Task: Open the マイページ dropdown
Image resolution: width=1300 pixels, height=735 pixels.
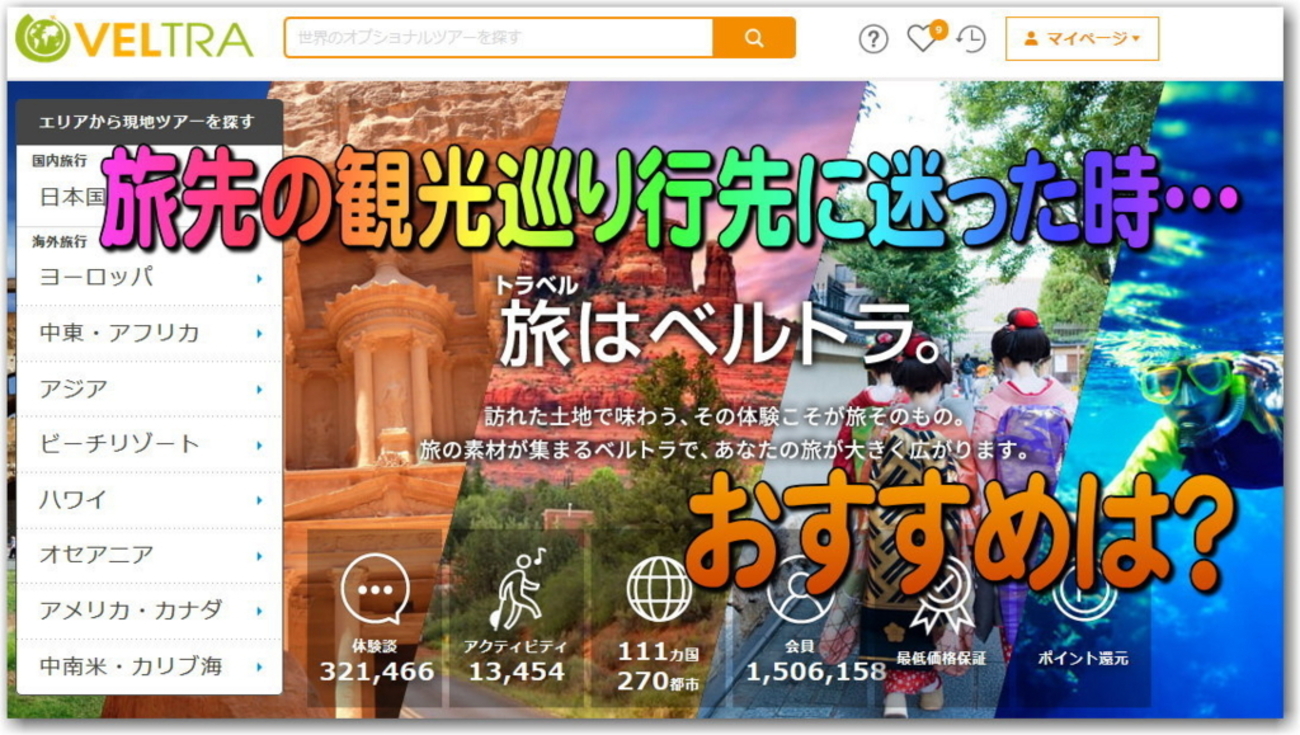Action: tap(1080, 39)
